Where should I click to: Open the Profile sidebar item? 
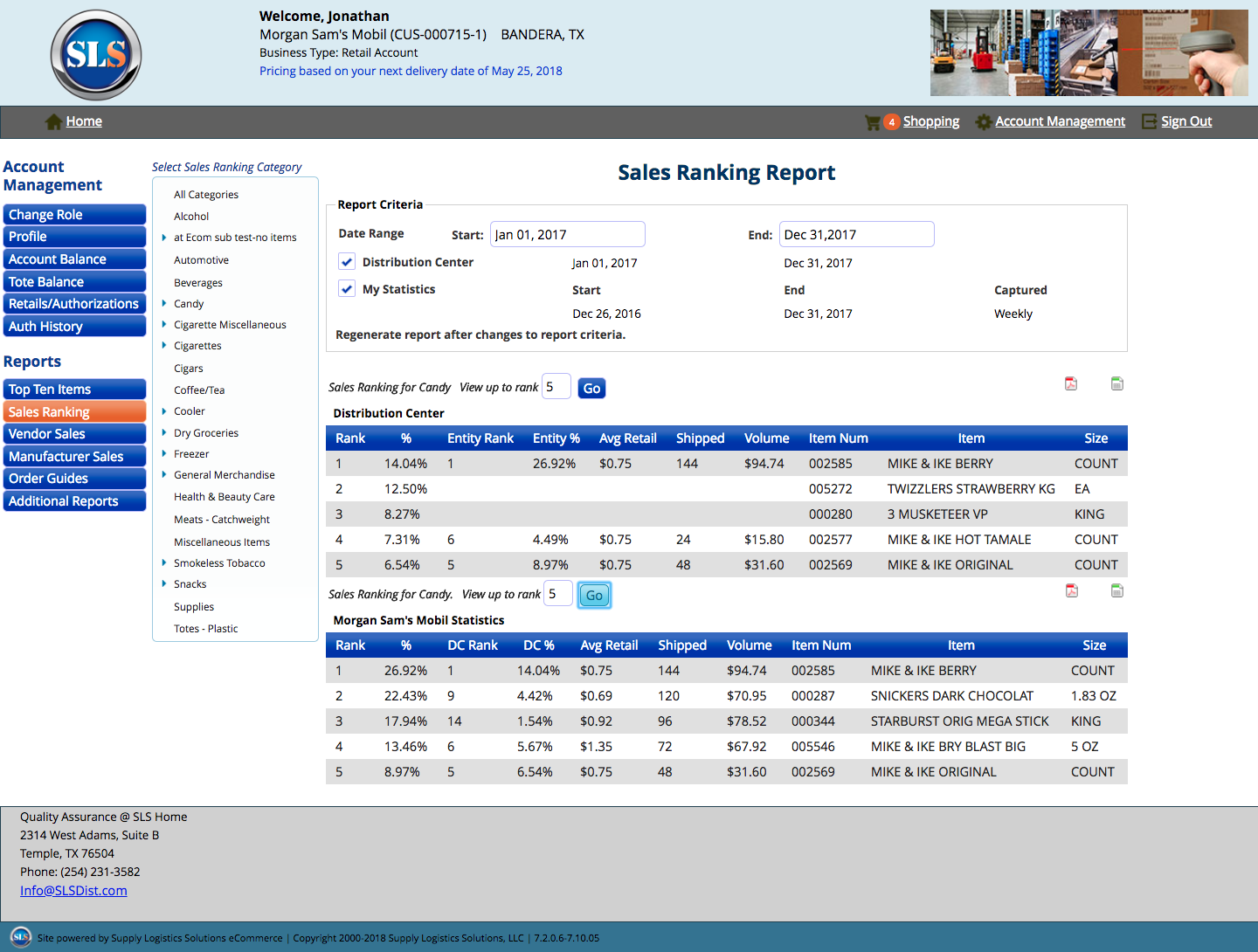pos(74,237)
